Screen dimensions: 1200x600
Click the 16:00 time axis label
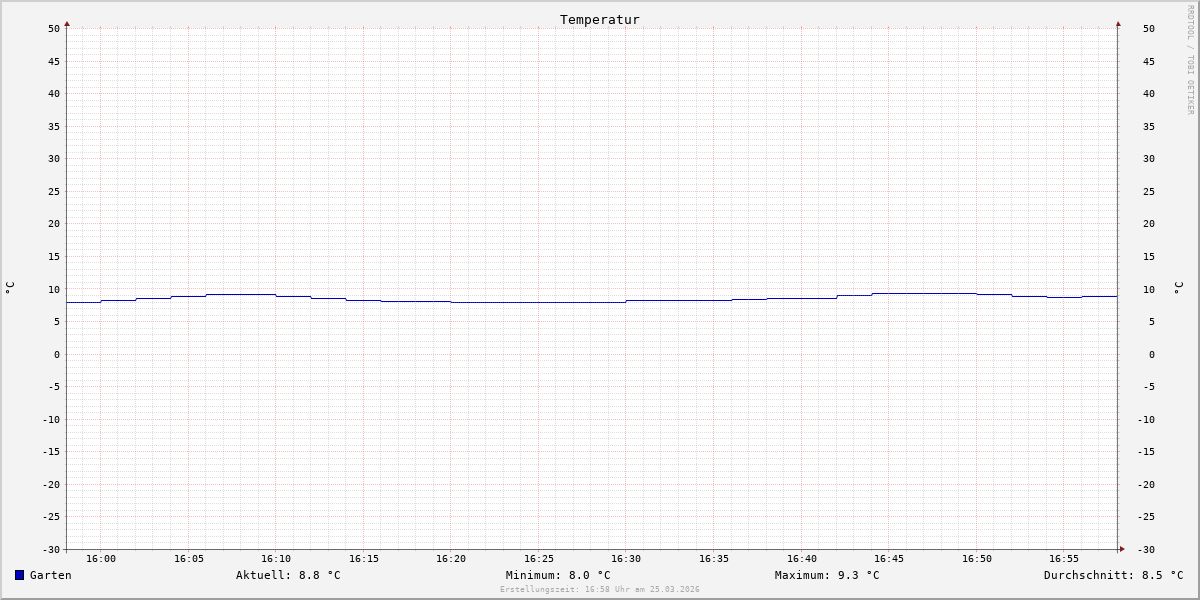tap(101, 558)
